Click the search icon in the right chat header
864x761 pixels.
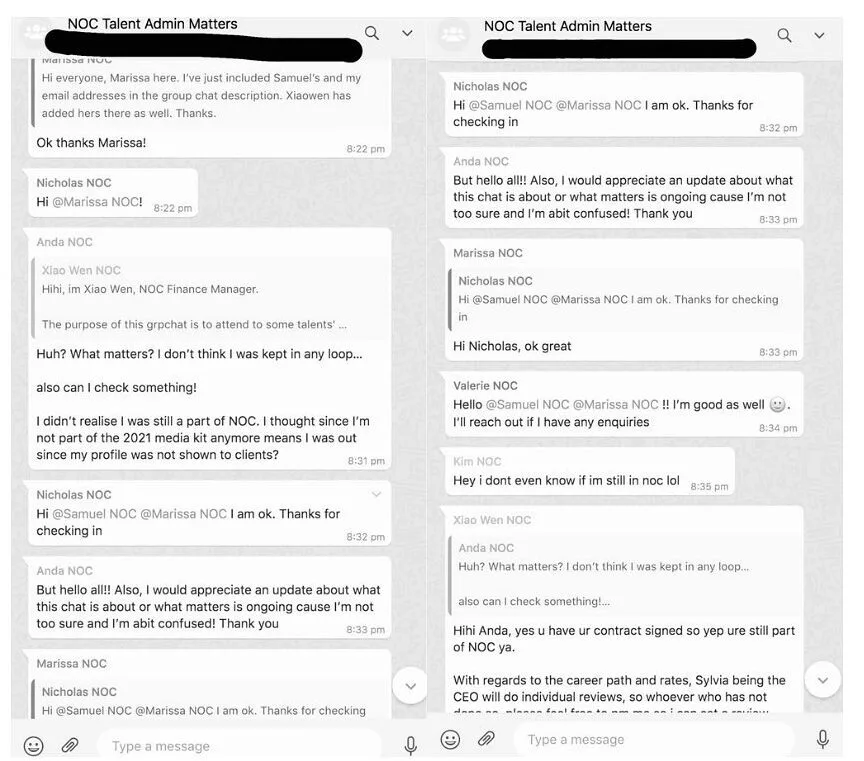coord(785,35)
